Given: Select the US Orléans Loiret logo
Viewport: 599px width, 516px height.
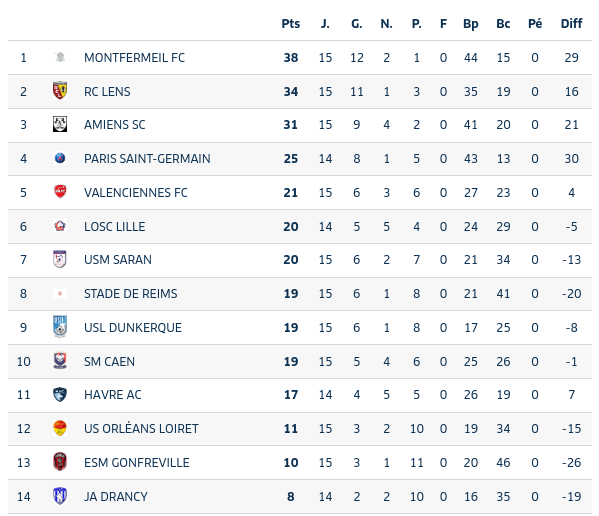Looking at the screenshot, I should click(60, 428).
